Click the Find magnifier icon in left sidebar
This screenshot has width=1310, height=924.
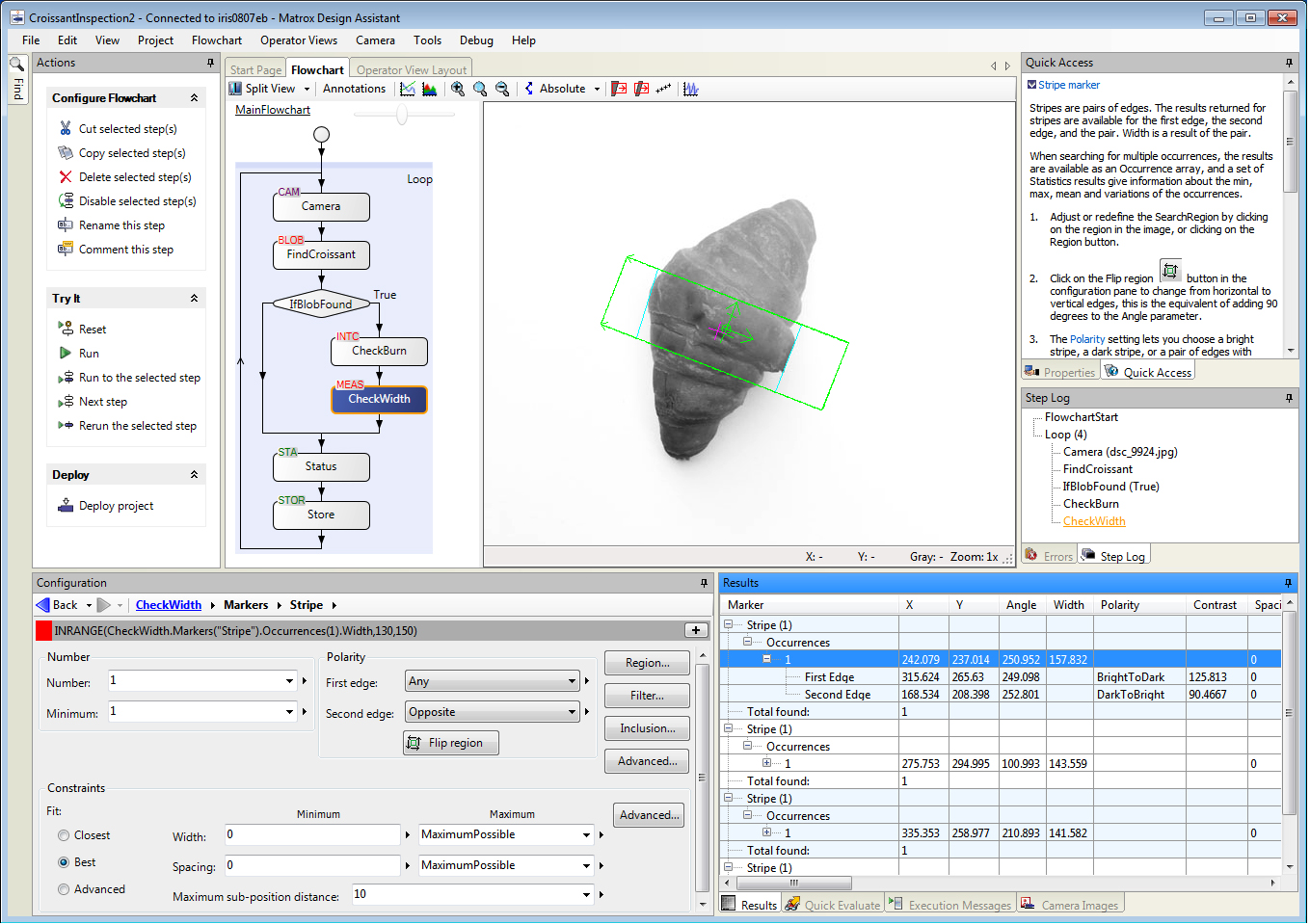pyautogui.click(x=17, y=65)
